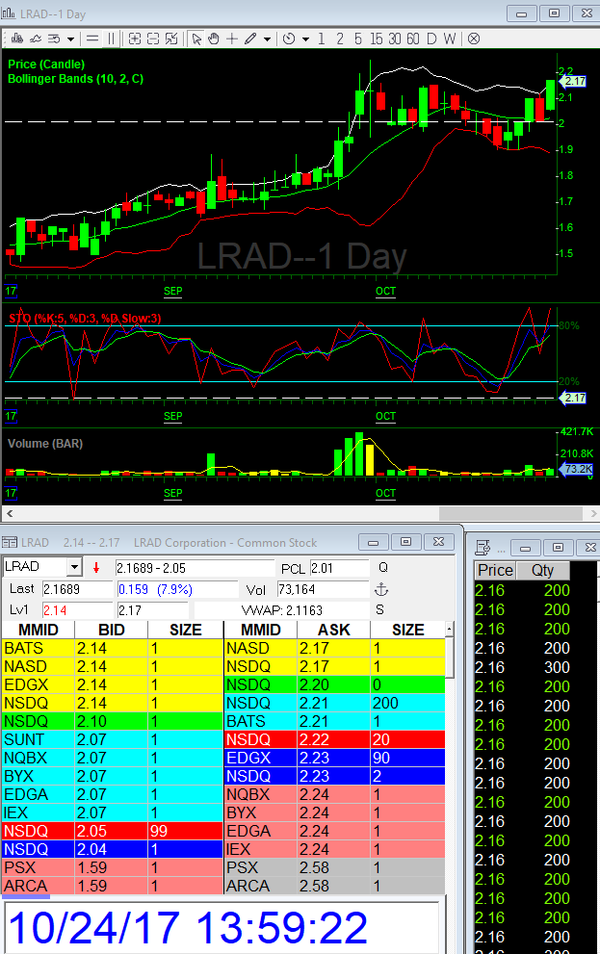This screenshot has width=600, height=954.
Task: Activate the hand pan tool
Action: coord(214,38)
